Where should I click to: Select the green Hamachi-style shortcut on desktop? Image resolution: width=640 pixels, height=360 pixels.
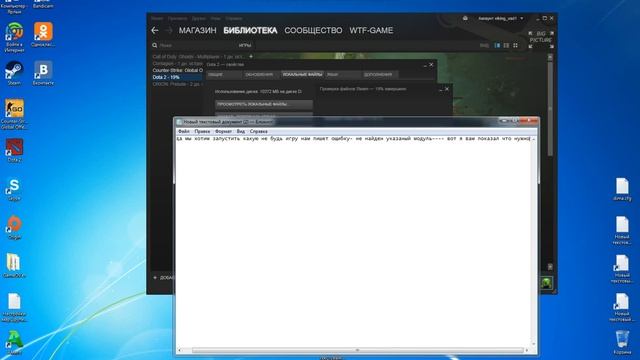click(14, 343)
